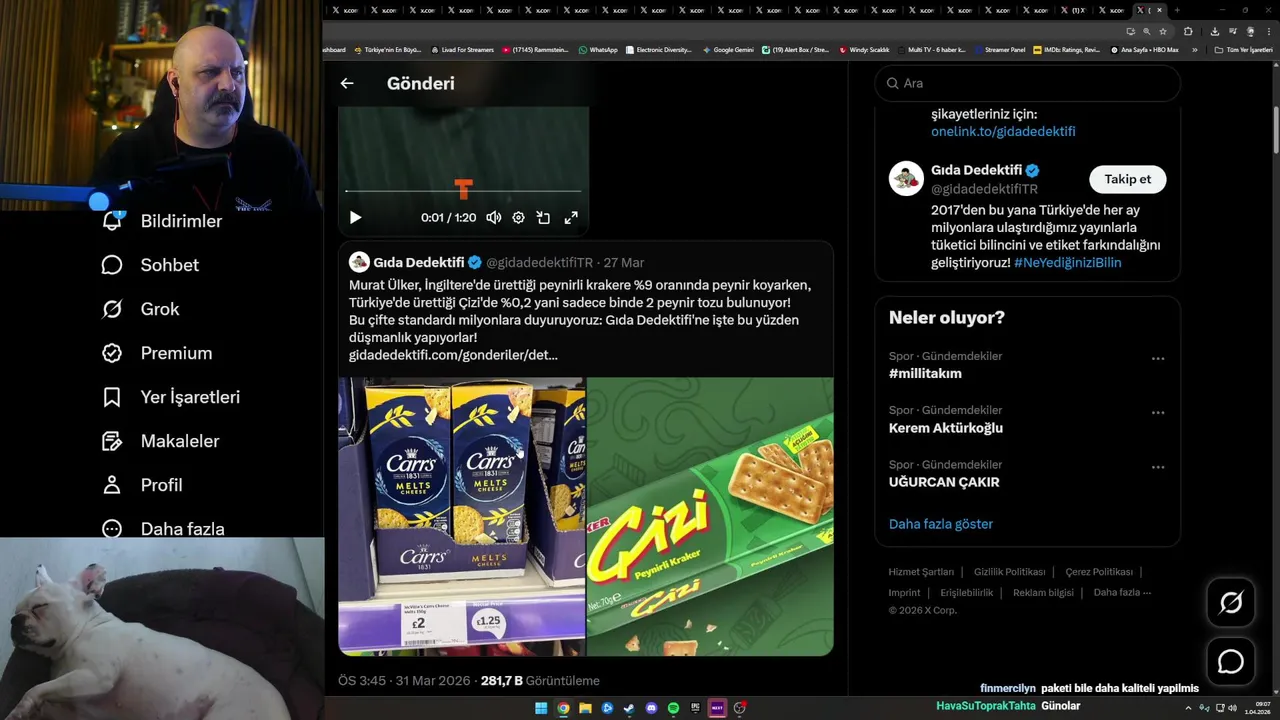Open Çerez Politikası footer link
1280x720 pixels.
click(x=1099, y=572)
